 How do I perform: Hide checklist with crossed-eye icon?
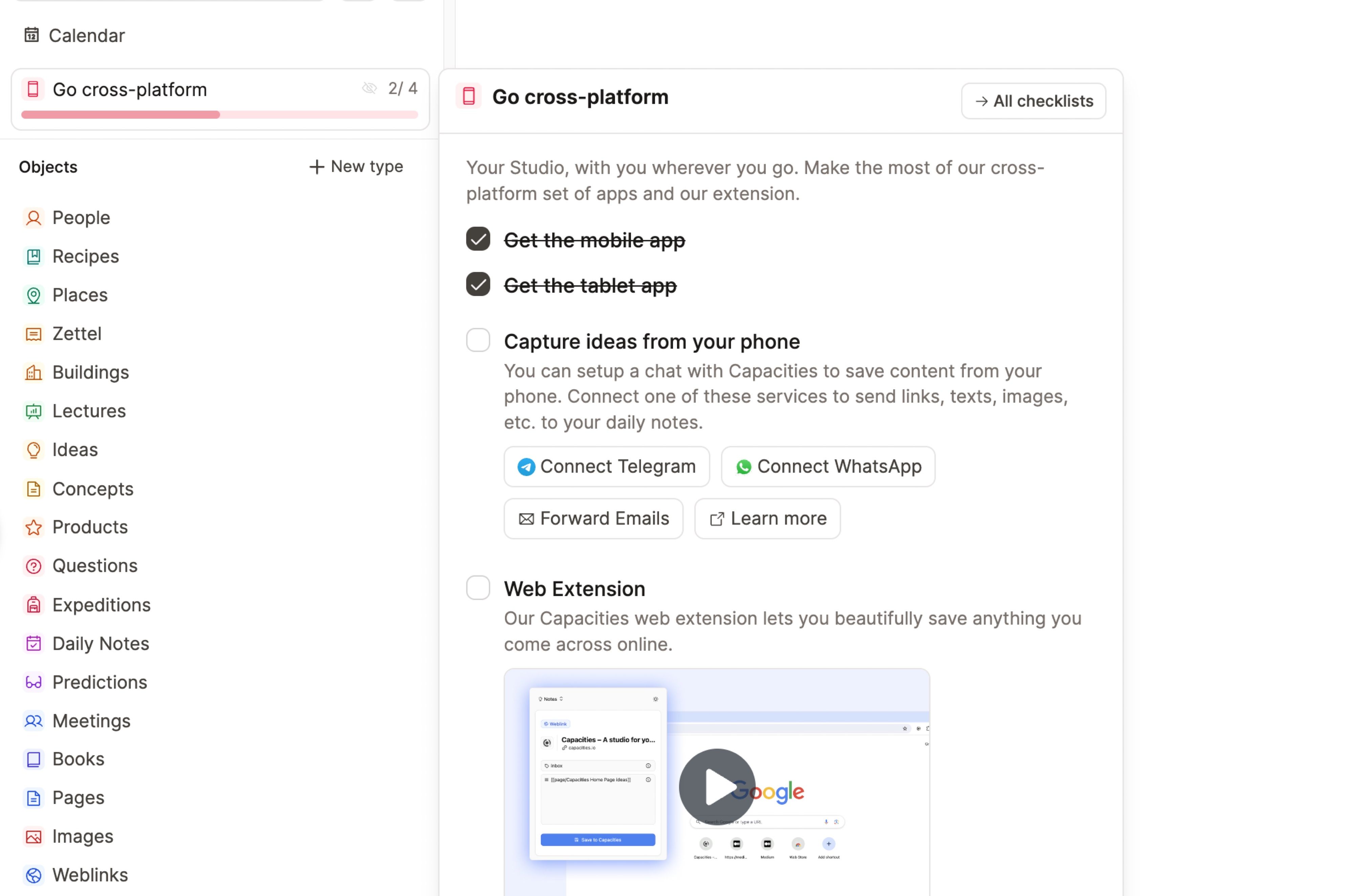369,88
